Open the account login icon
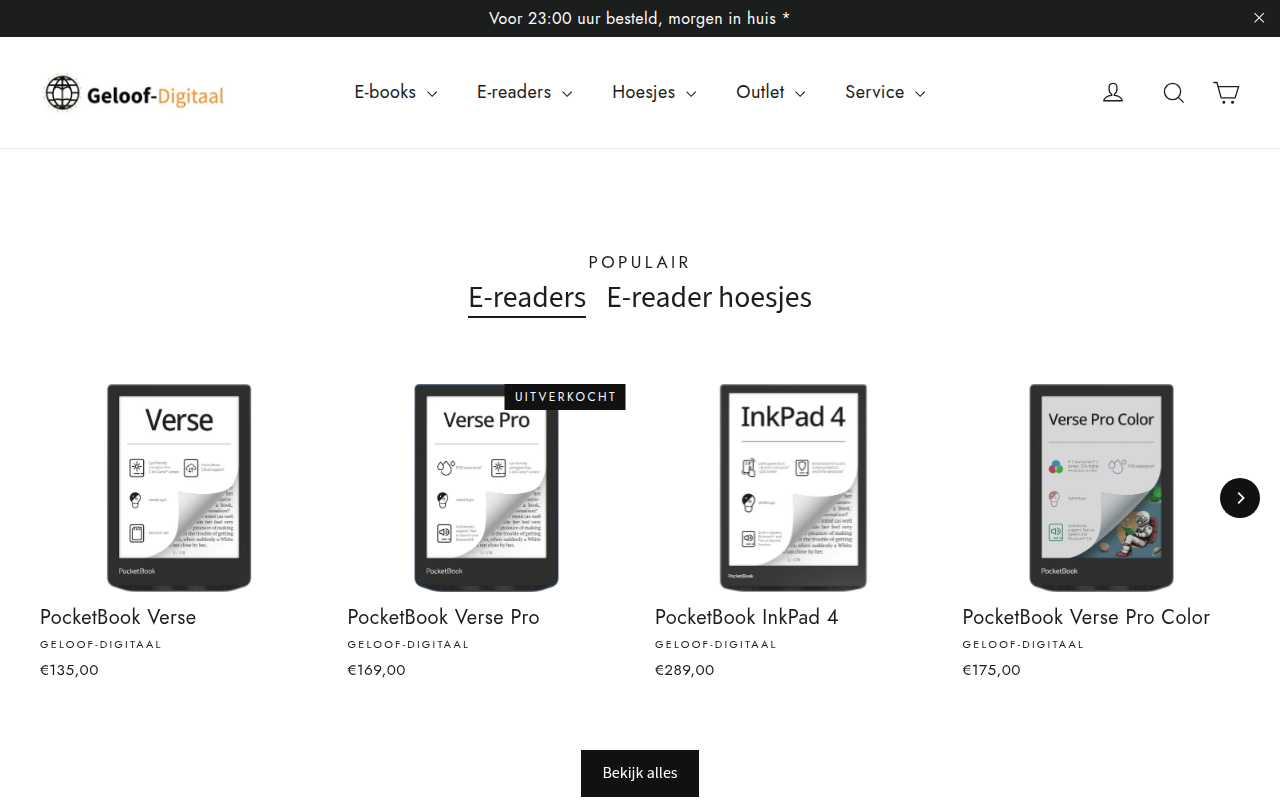Viewport: 1280px width, 800px height. tap(1113, 93)
